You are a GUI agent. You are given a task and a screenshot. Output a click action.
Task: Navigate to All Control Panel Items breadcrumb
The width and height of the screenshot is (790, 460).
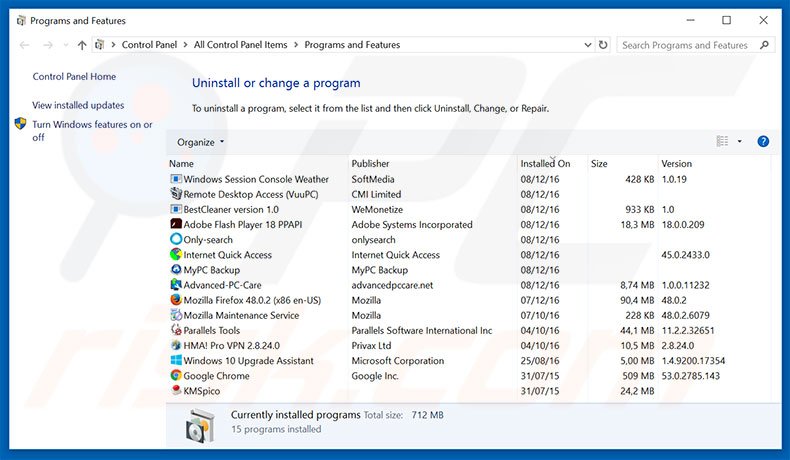pyautogui.click(x=240, y=45)
